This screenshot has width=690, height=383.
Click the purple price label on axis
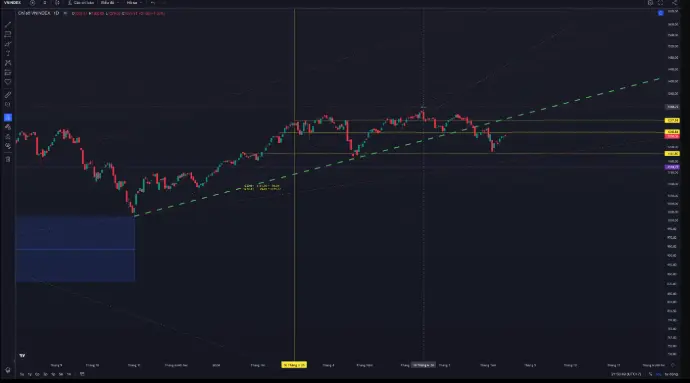coord(672,167)
